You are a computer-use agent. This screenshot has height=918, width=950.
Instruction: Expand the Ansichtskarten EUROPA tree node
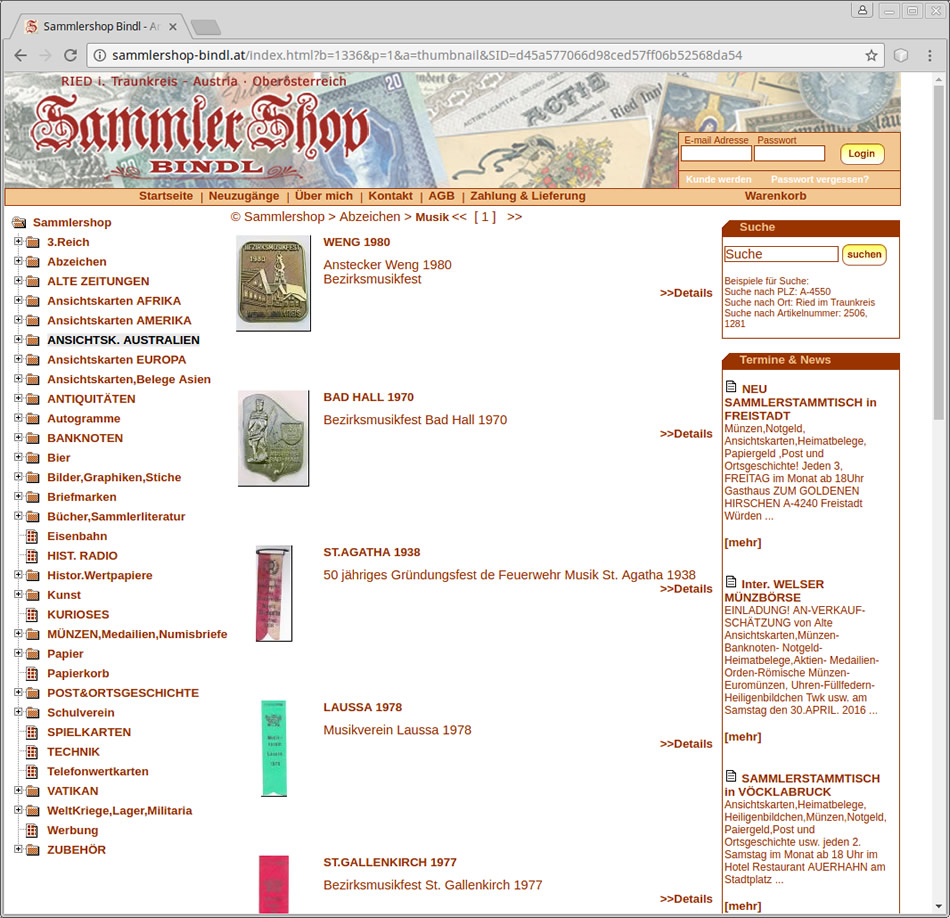(18, 359)
